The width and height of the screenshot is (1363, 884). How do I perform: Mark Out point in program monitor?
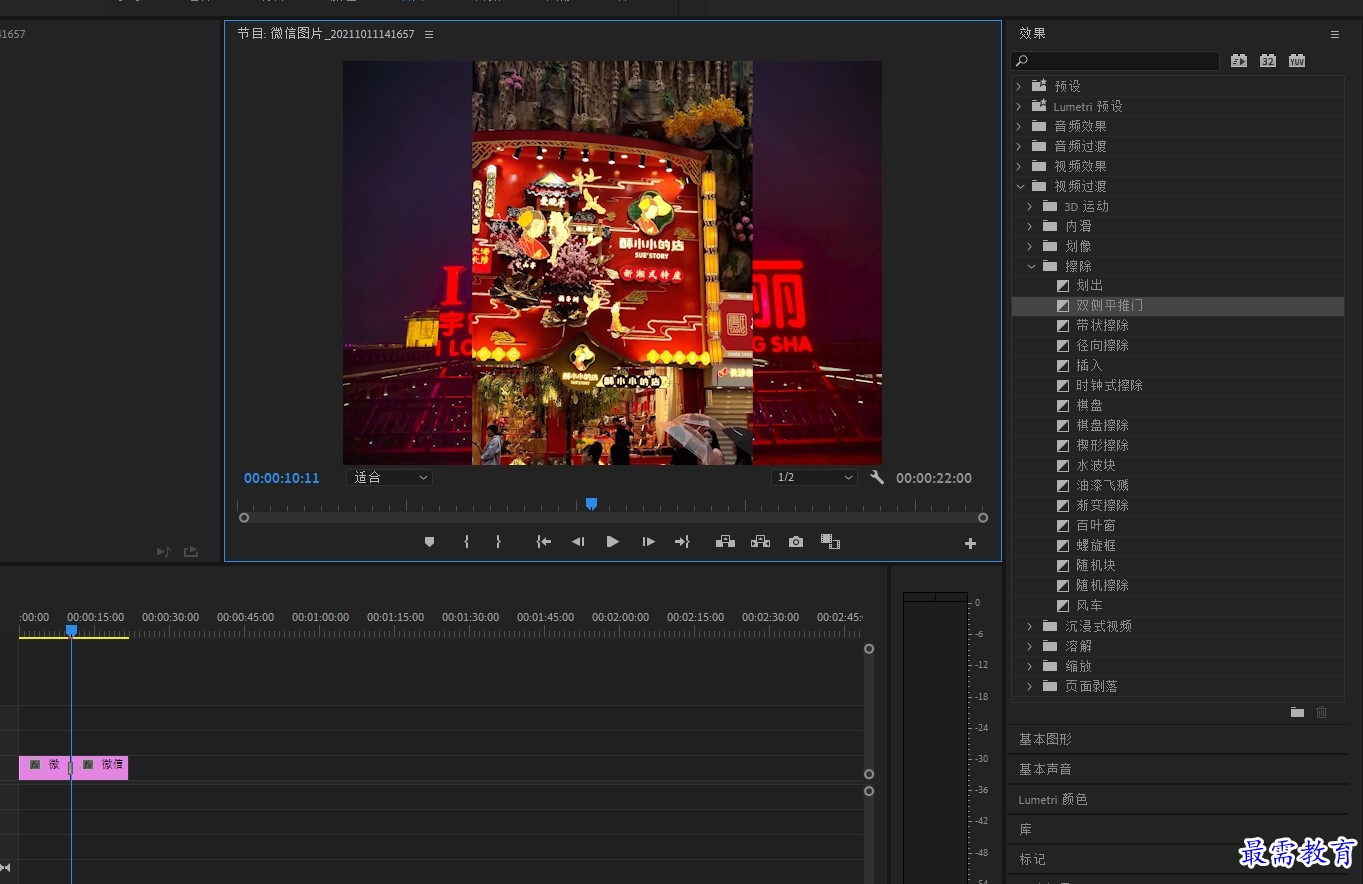point(498,542)
